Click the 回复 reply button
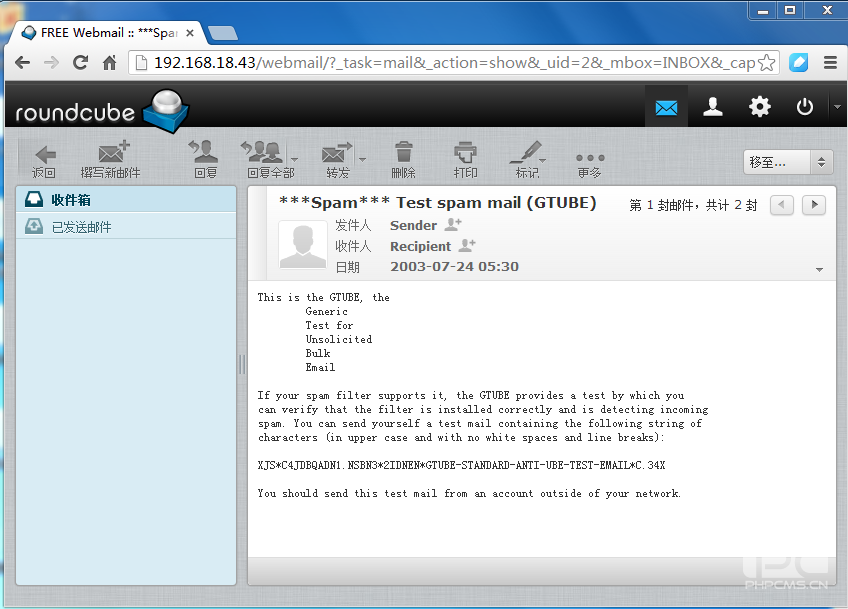Screen dimensions: 848x609 (x=205, y=160)
